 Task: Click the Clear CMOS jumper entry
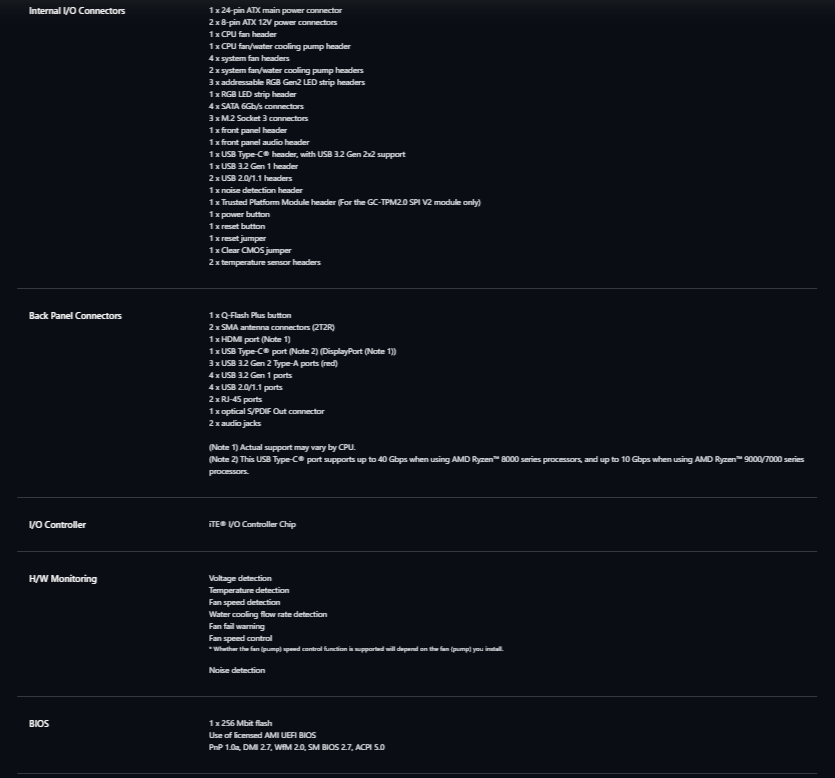coord(250,250)
